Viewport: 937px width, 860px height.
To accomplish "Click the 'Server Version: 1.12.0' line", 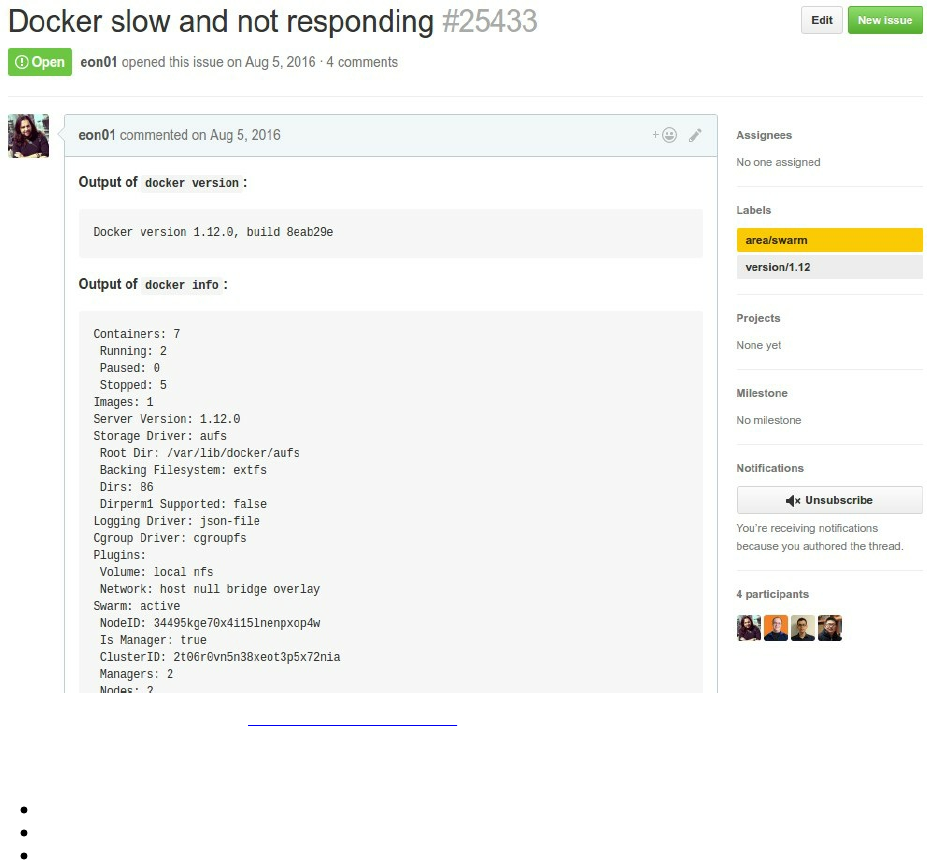I will (167, 419).
